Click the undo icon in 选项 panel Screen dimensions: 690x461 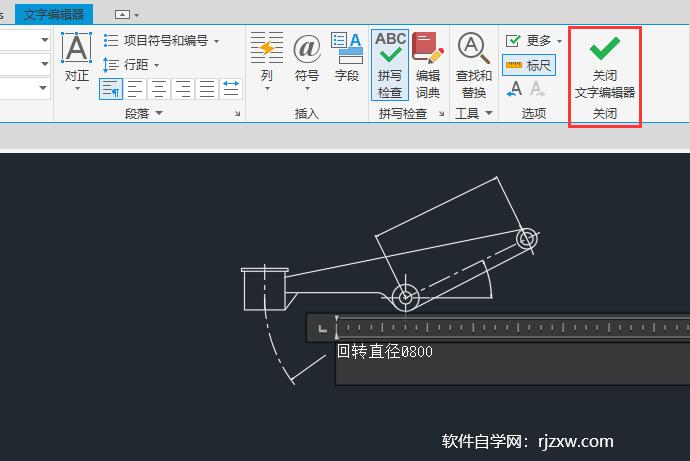(514, 89)
